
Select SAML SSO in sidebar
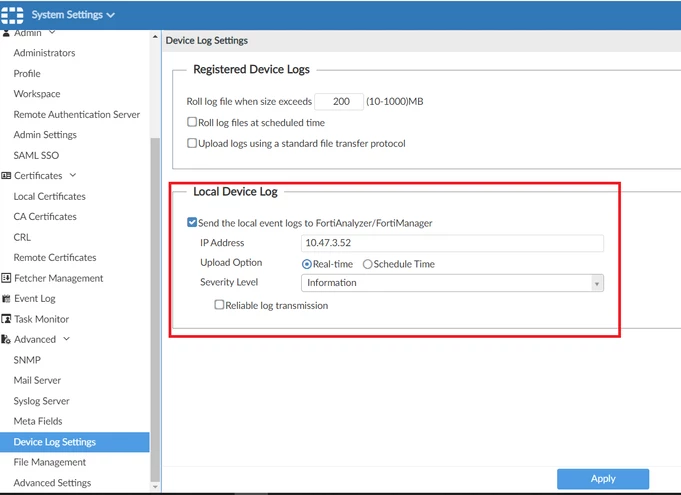click(36, 155)
